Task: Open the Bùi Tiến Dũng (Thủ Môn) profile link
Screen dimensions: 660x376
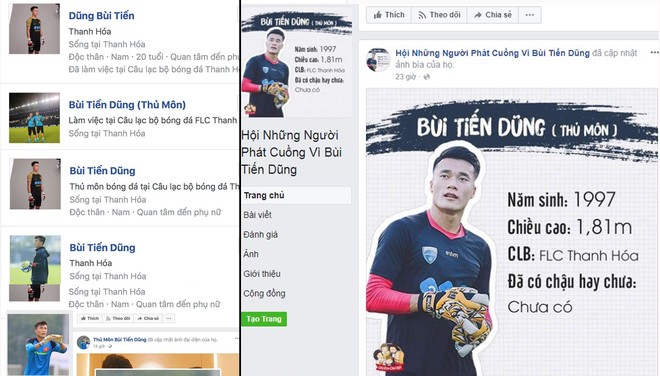Action: pyautogui.click(x=127, y=104)
